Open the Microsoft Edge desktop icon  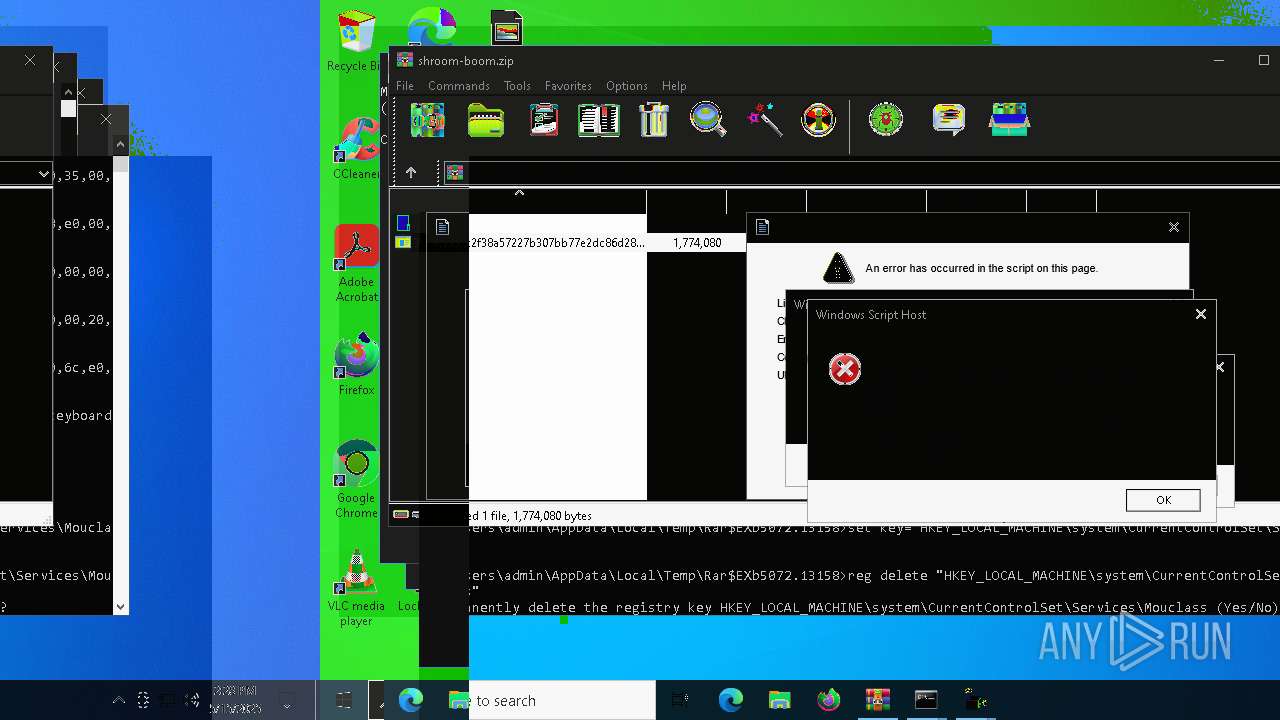(x=432, y=28)
